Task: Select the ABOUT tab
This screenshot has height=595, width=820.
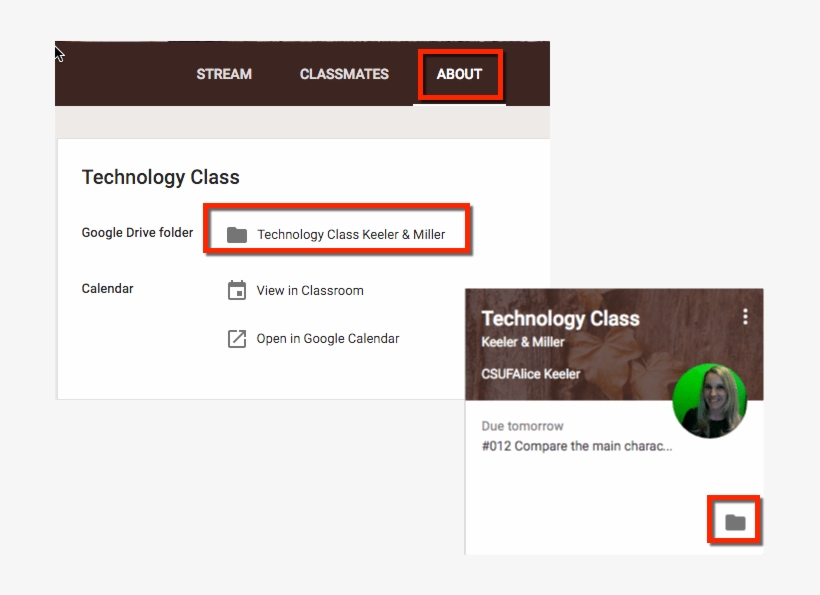Action: 459,74
